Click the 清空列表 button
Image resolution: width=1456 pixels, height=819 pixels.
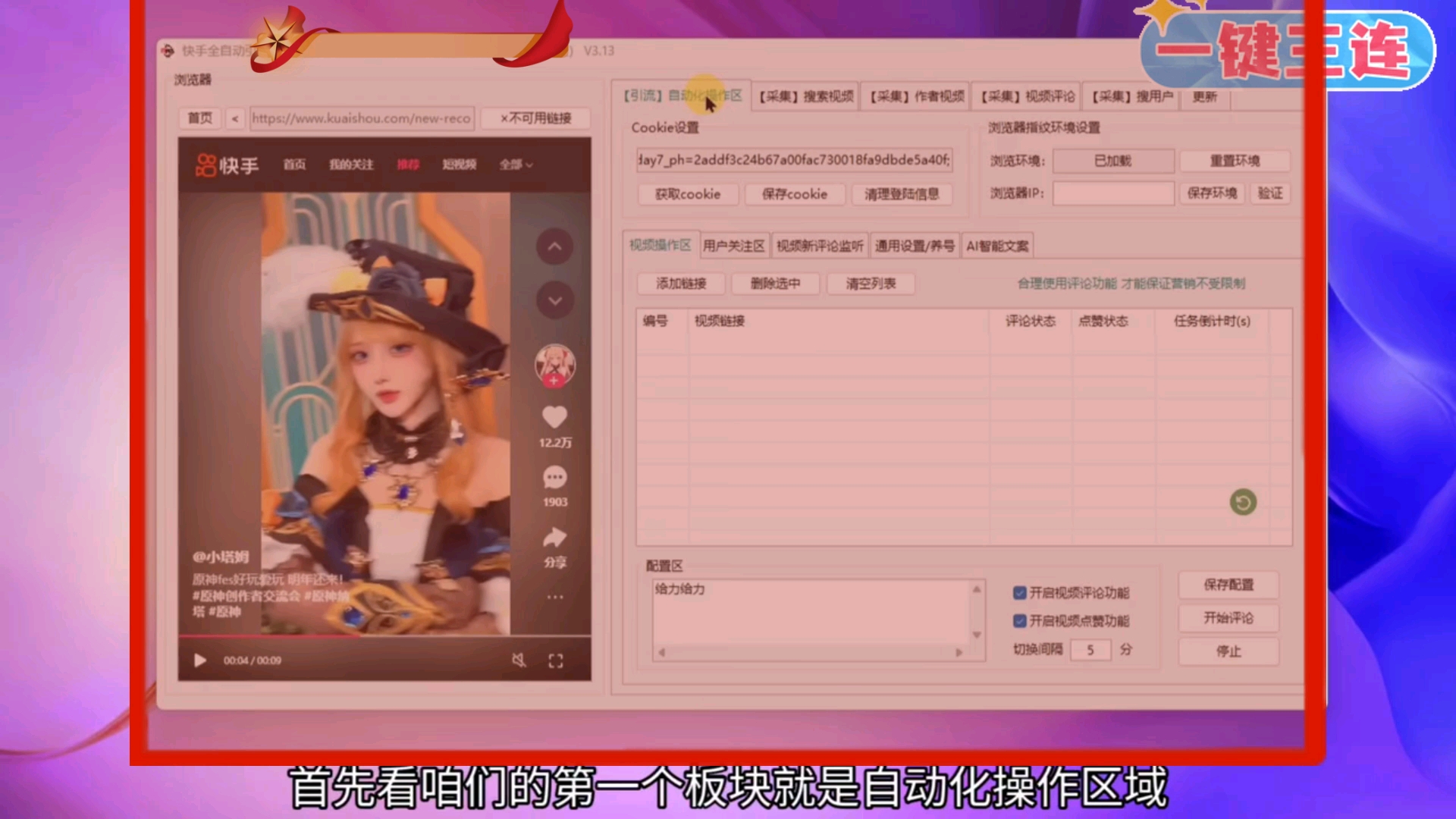pos(871,284)
